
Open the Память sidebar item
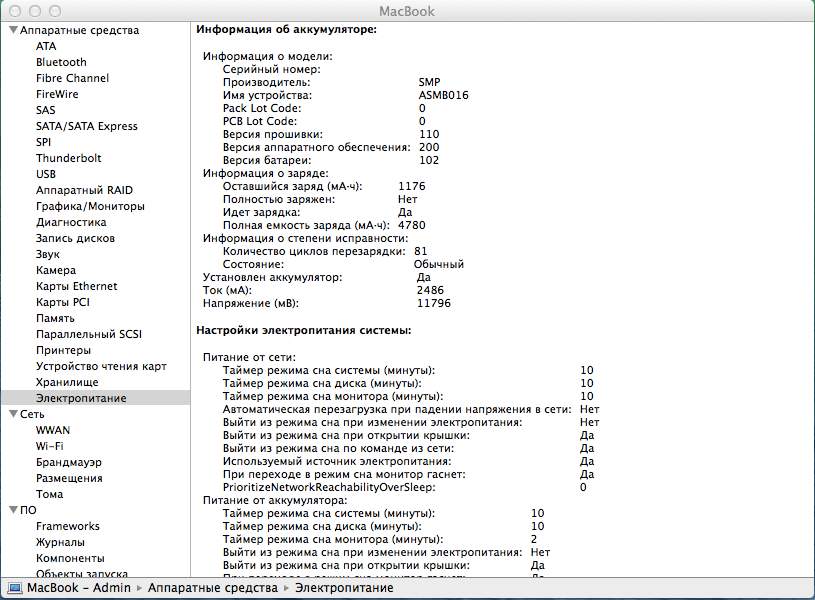(55, 318)
